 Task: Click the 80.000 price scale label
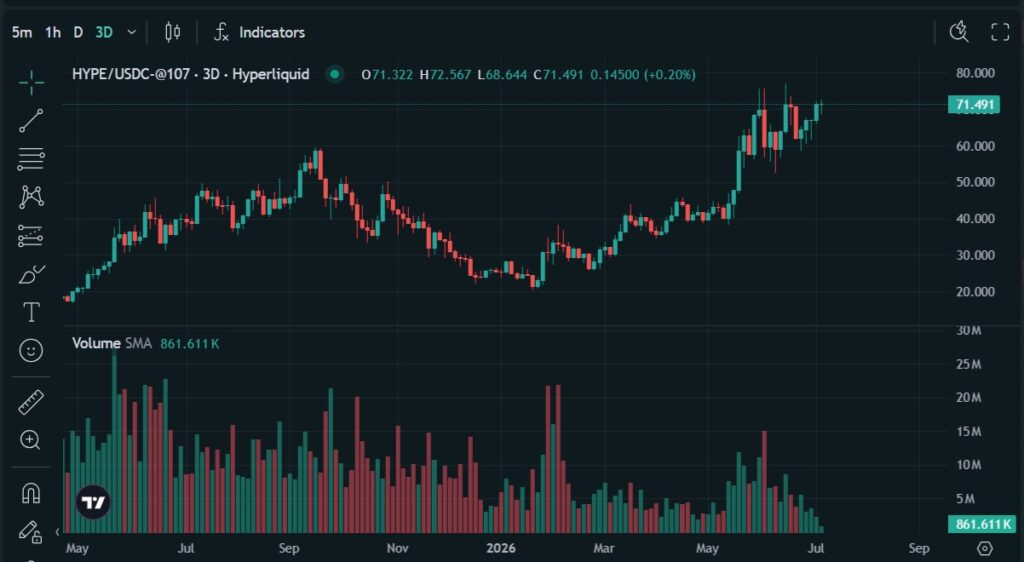coord(975,72)
